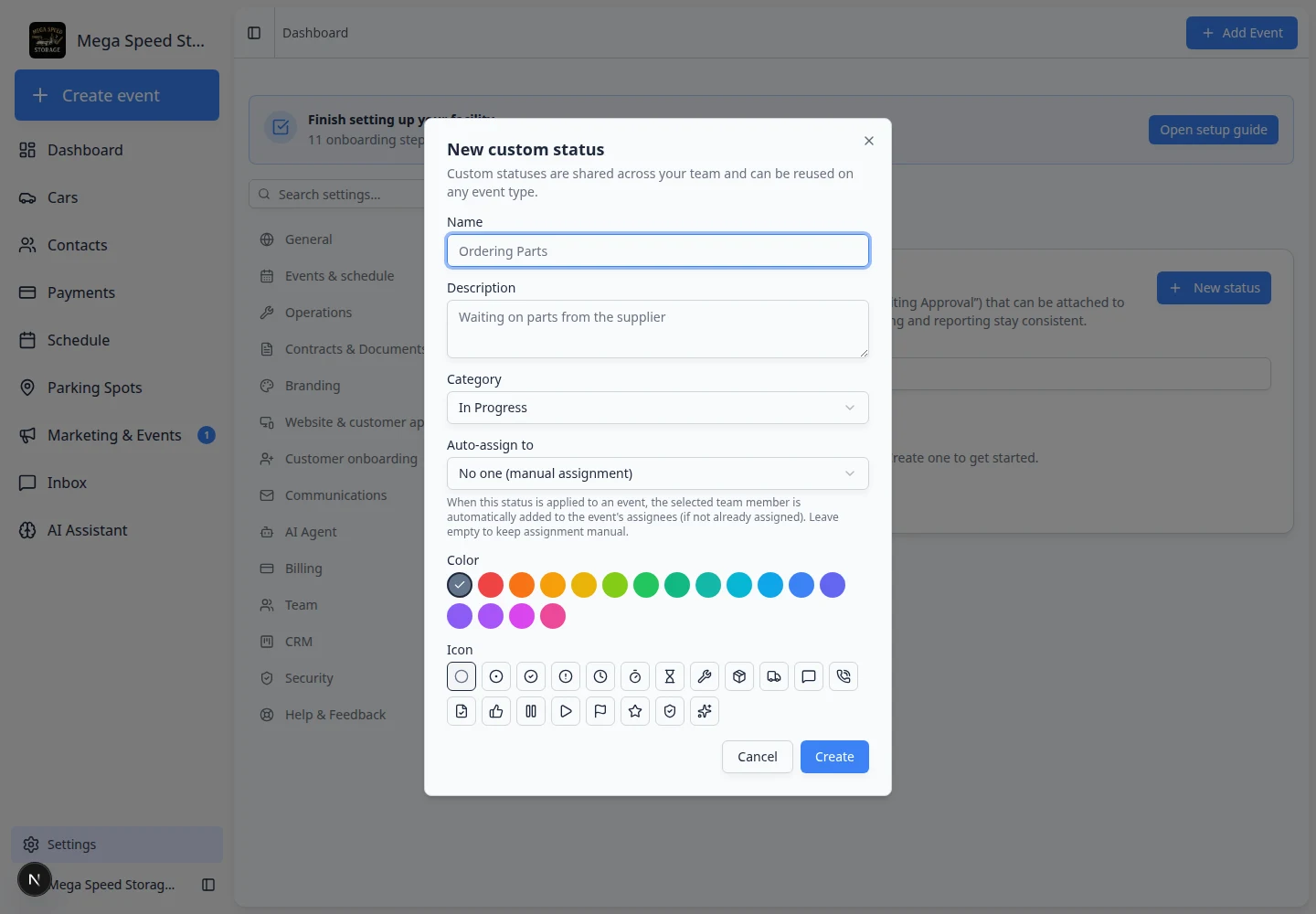
Task: Pick the star status icon
Action: pos(635,711)
